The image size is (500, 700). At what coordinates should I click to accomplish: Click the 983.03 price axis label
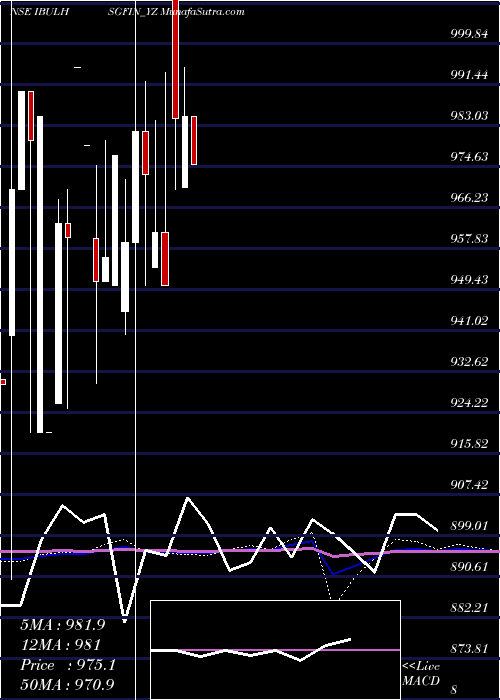coord(469,116)
